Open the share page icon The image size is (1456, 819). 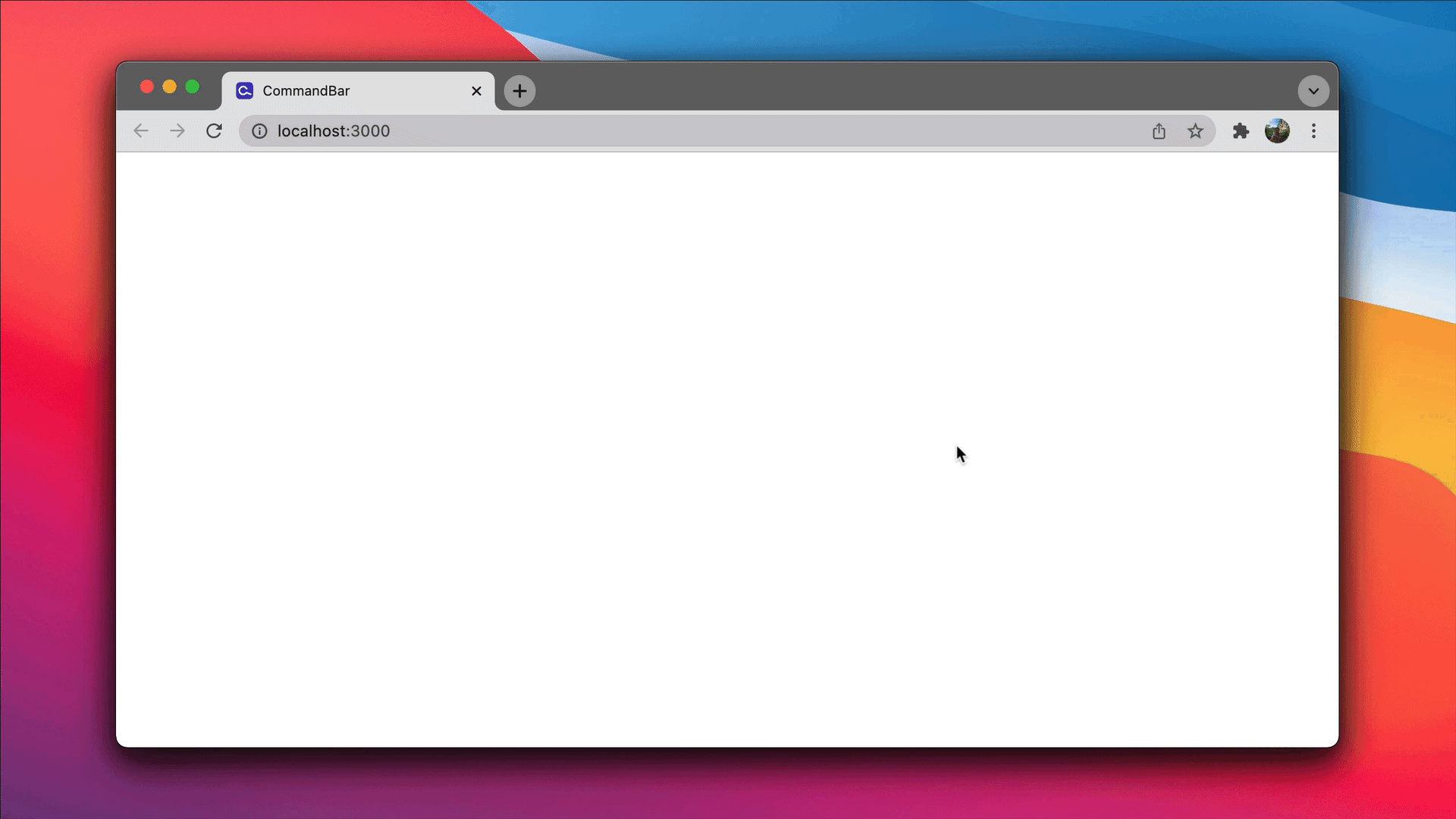pos(1159,131)
